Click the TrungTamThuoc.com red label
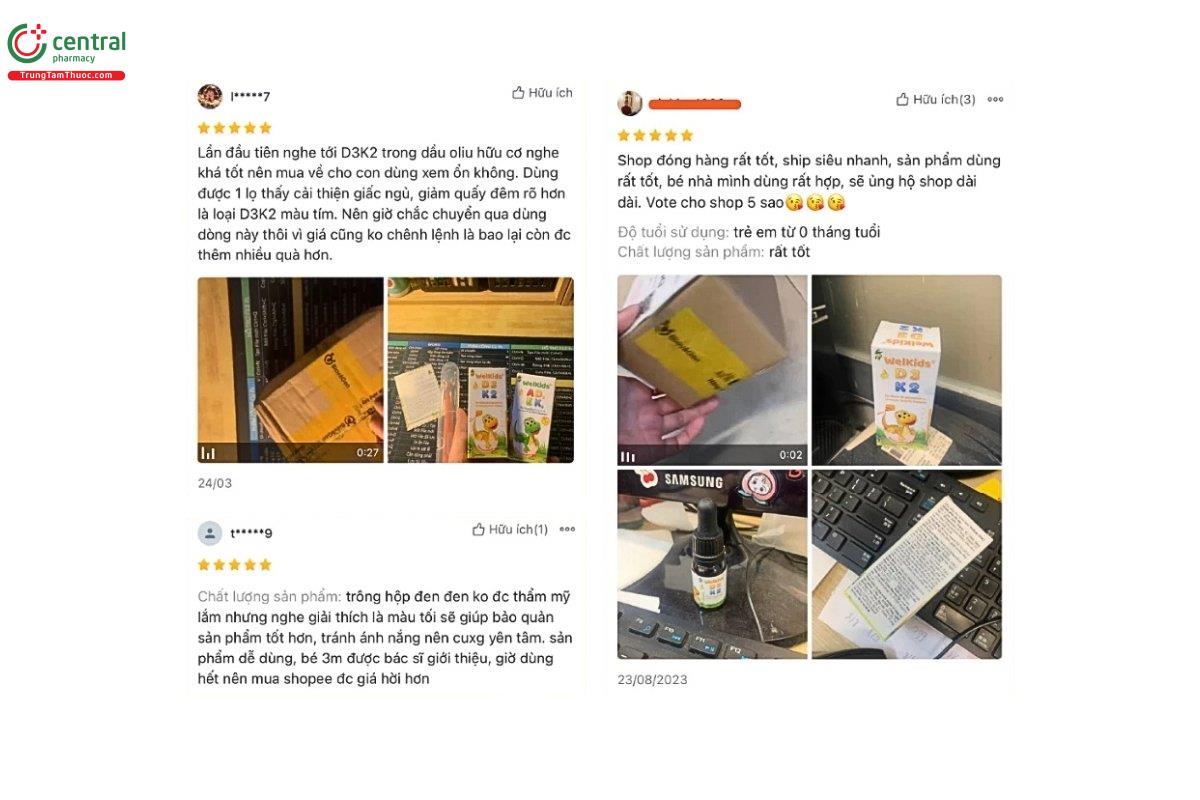The height and width of the screenshot is (800, 1200). [x=66, y=75]
